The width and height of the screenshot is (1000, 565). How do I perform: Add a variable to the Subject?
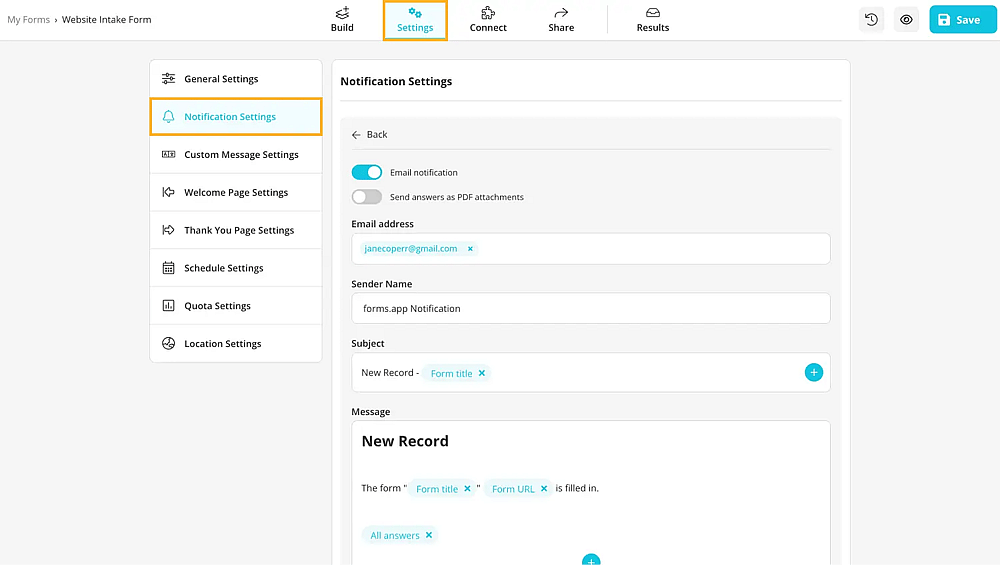point(813,372)
